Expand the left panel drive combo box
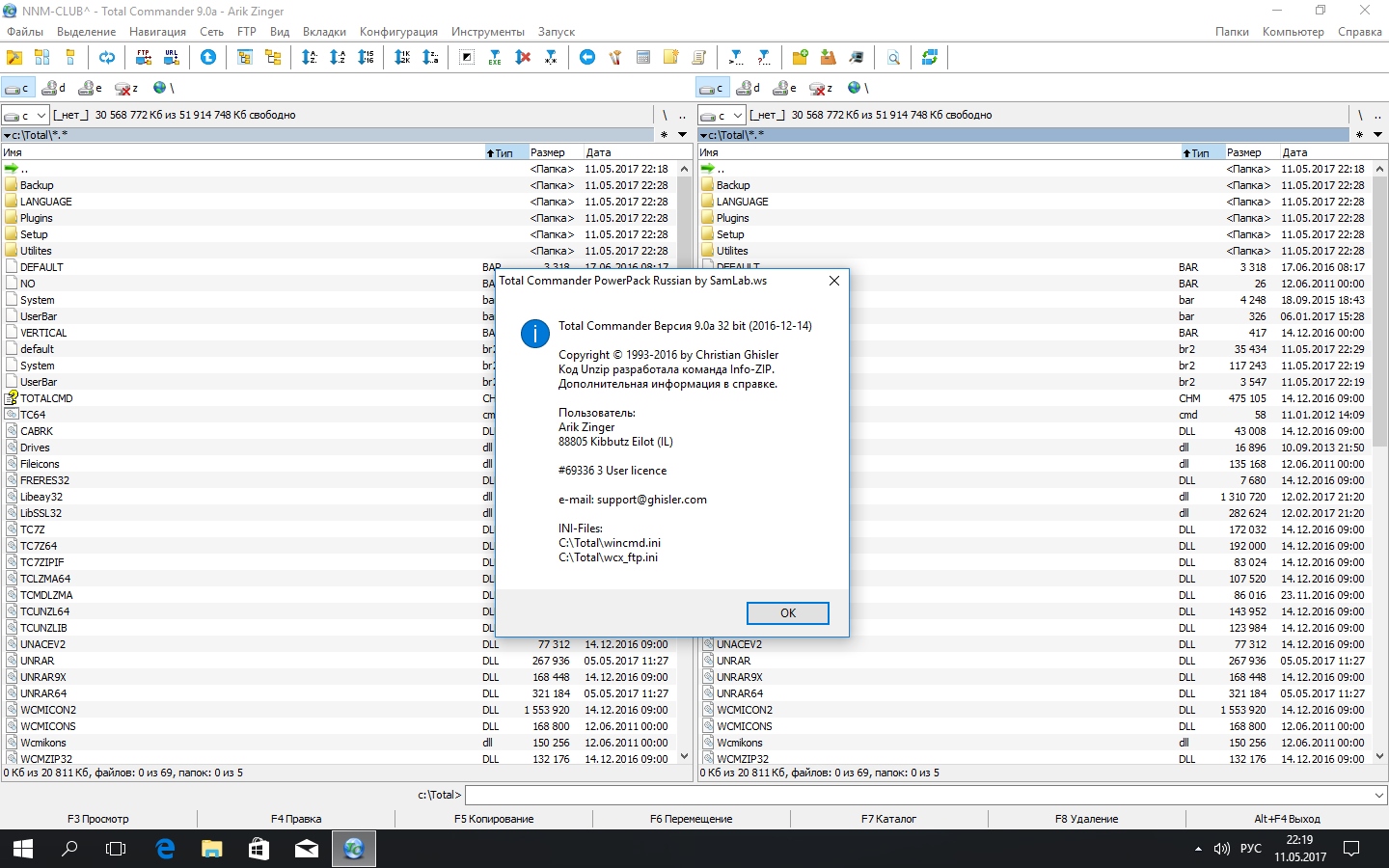The image size is (1389, 868). click(41, 116)
